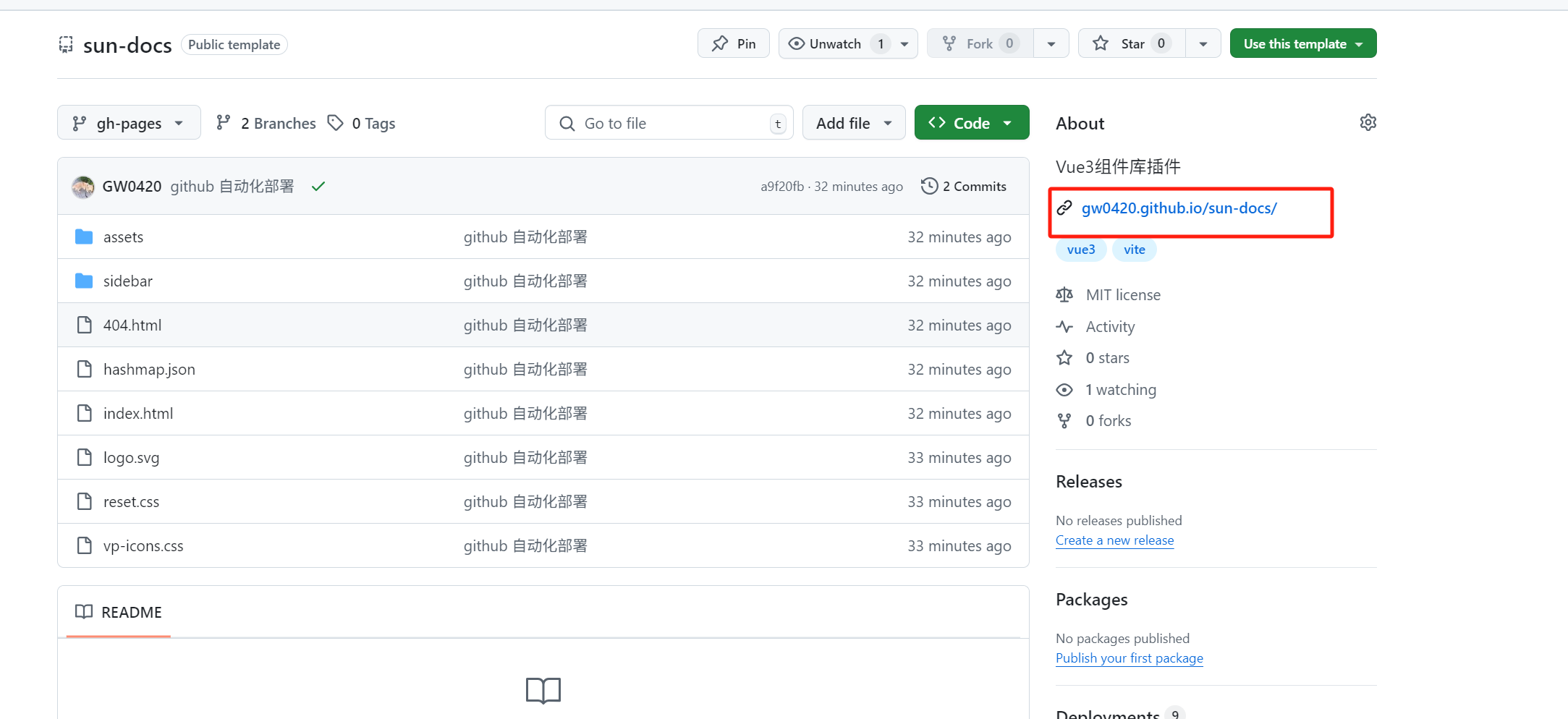Focus the Go to file search field
The height and width of the screenshot is (719, 1568).
pyautogui.click(x=669, y=123)
